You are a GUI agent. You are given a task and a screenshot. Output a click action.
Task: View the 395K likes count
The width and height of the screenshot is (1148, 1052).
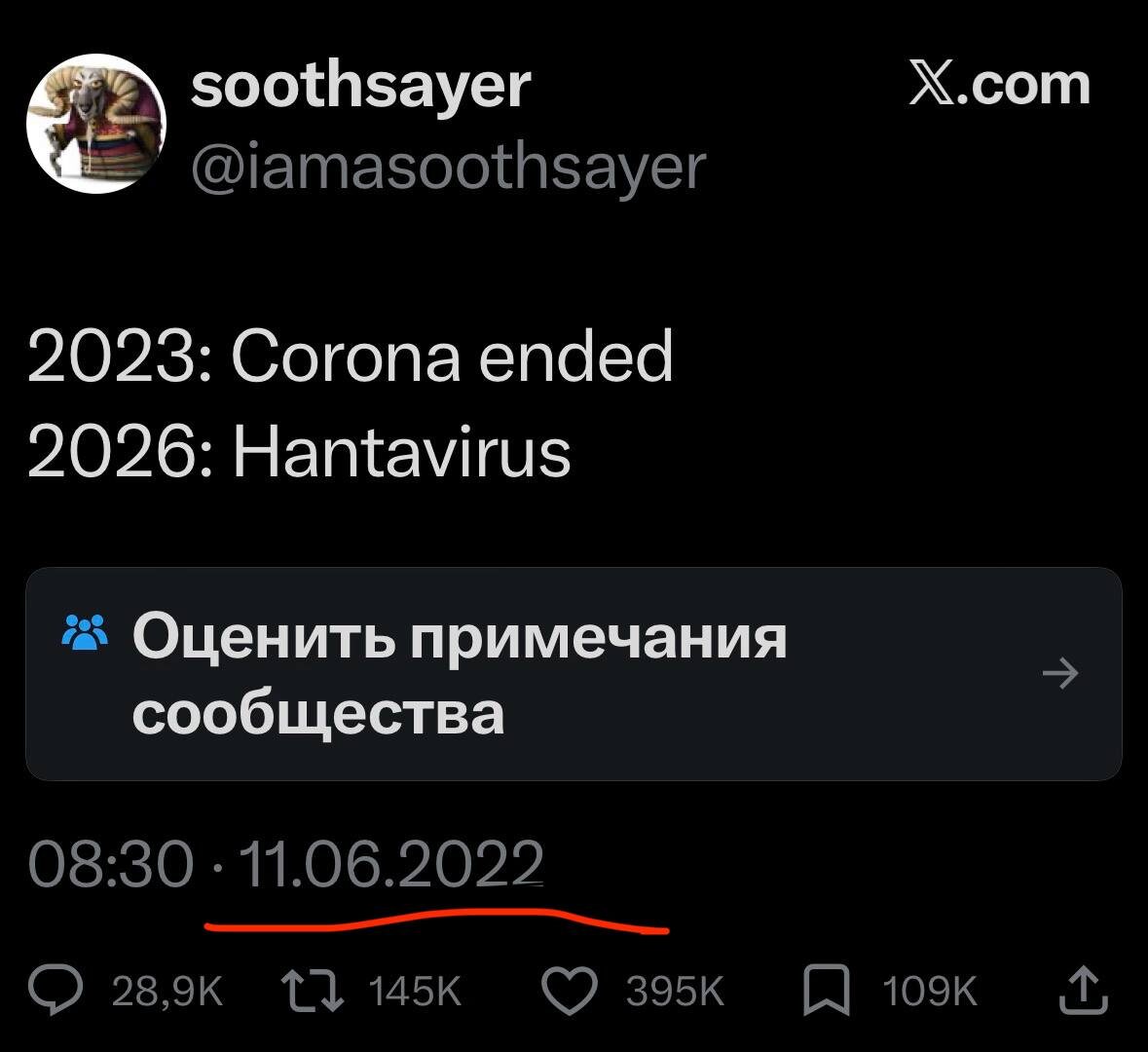coord(675,992)
